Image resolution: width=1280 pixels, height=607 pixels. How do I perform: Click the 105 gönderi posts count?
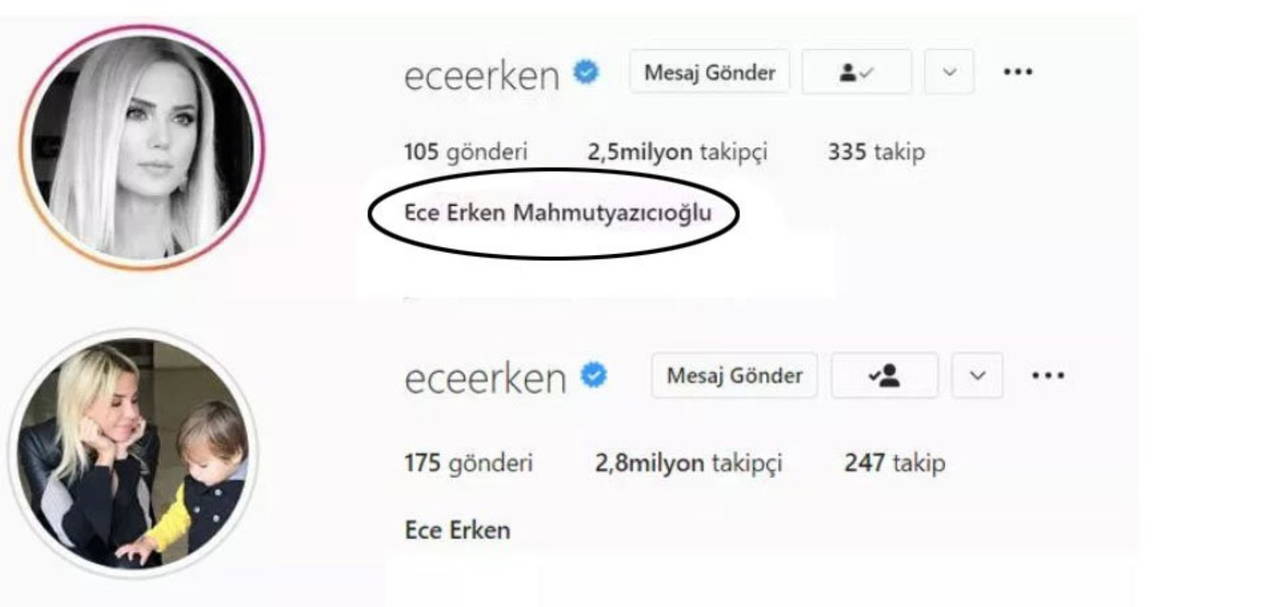point(465,153)
